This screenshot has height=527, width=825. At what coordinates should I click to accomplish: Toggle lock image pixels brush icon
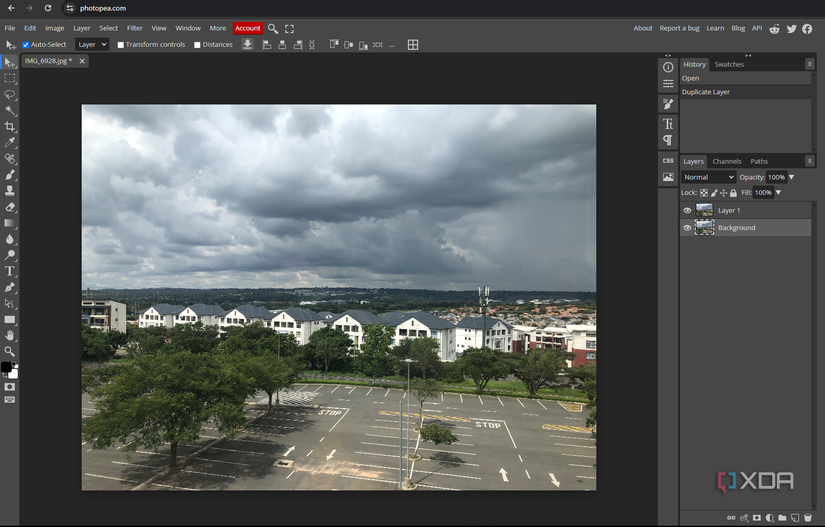pyautogui.click(x=714, y=192)
